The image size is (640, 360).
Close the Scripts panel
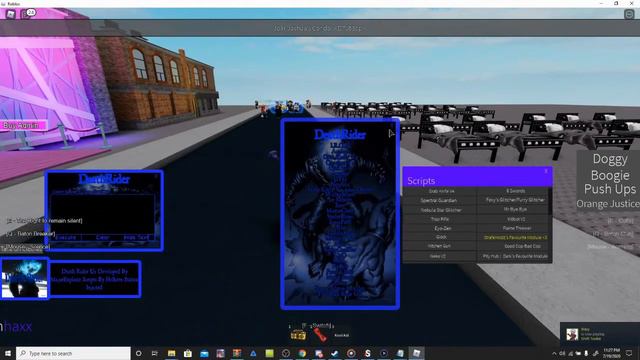coord(546,171)
